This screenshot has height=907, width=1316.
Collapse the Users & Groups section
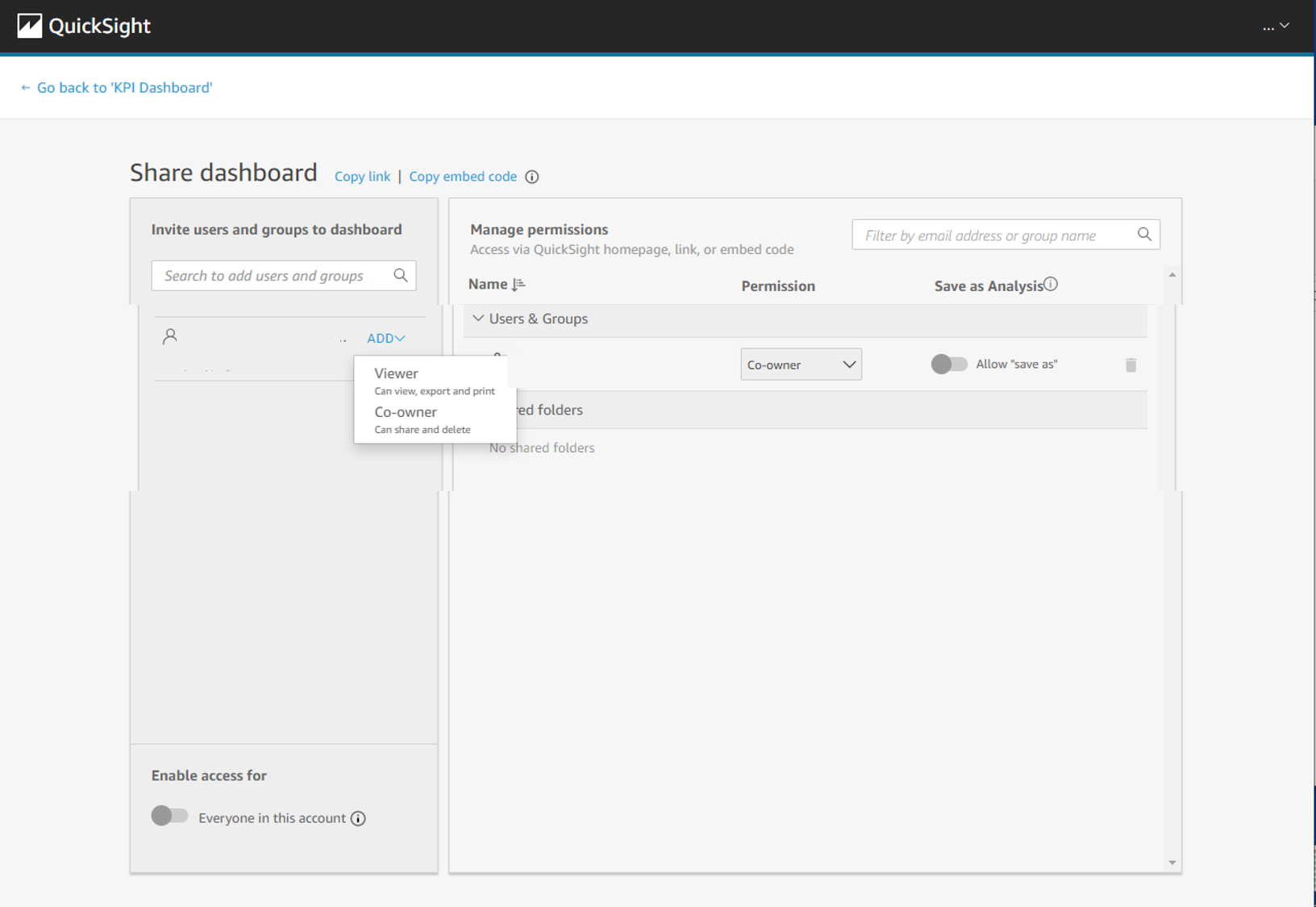(x=478, y=318)
